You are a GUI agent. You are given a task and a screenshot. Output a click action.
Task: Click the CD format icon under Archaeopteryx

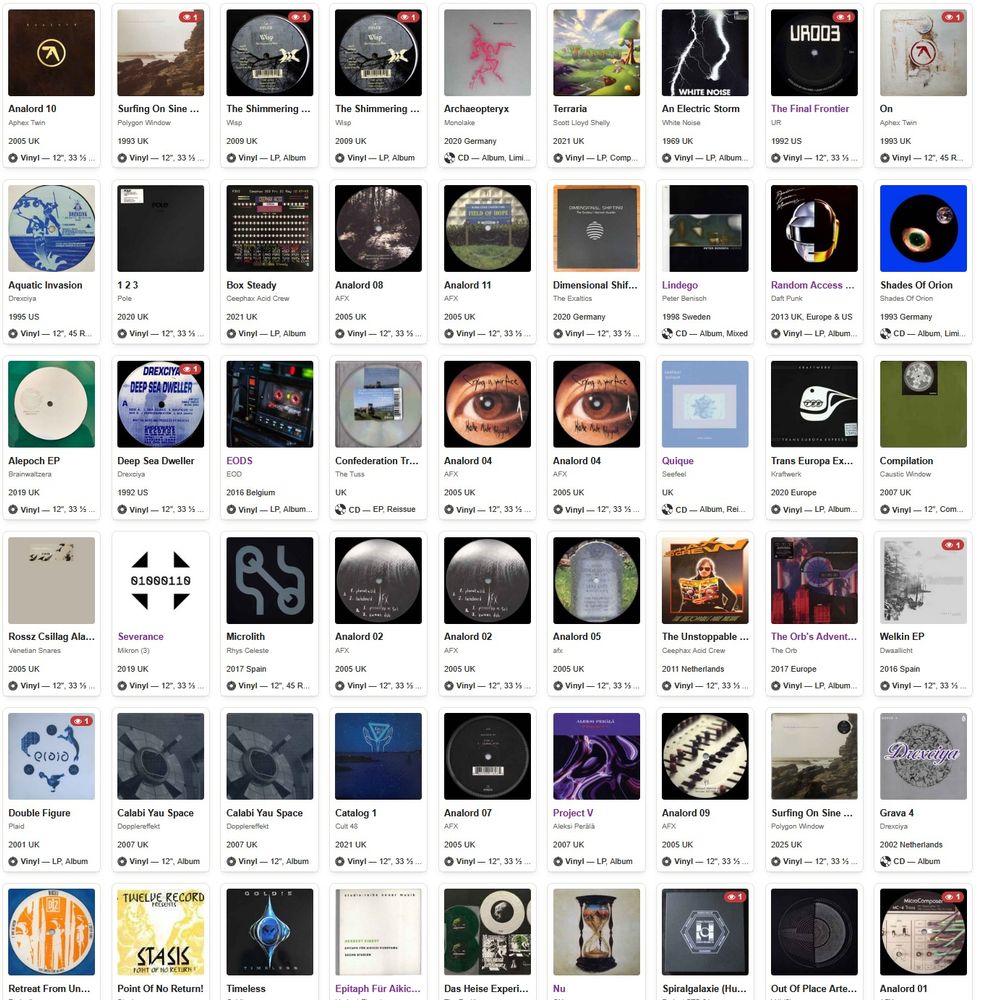point(449,158)
